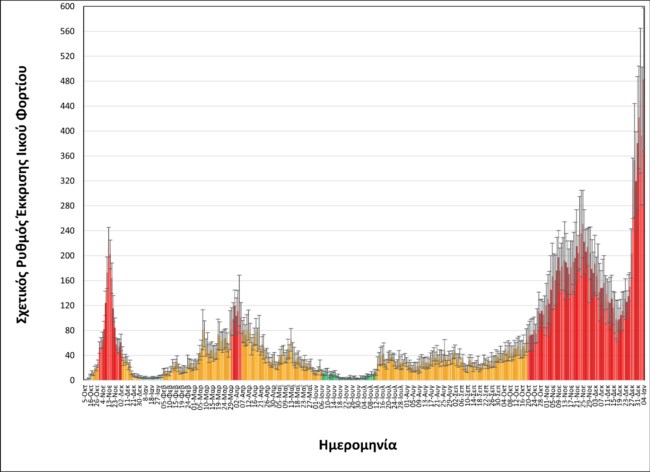Select the 200 y-axis tick label

point(67,256)
